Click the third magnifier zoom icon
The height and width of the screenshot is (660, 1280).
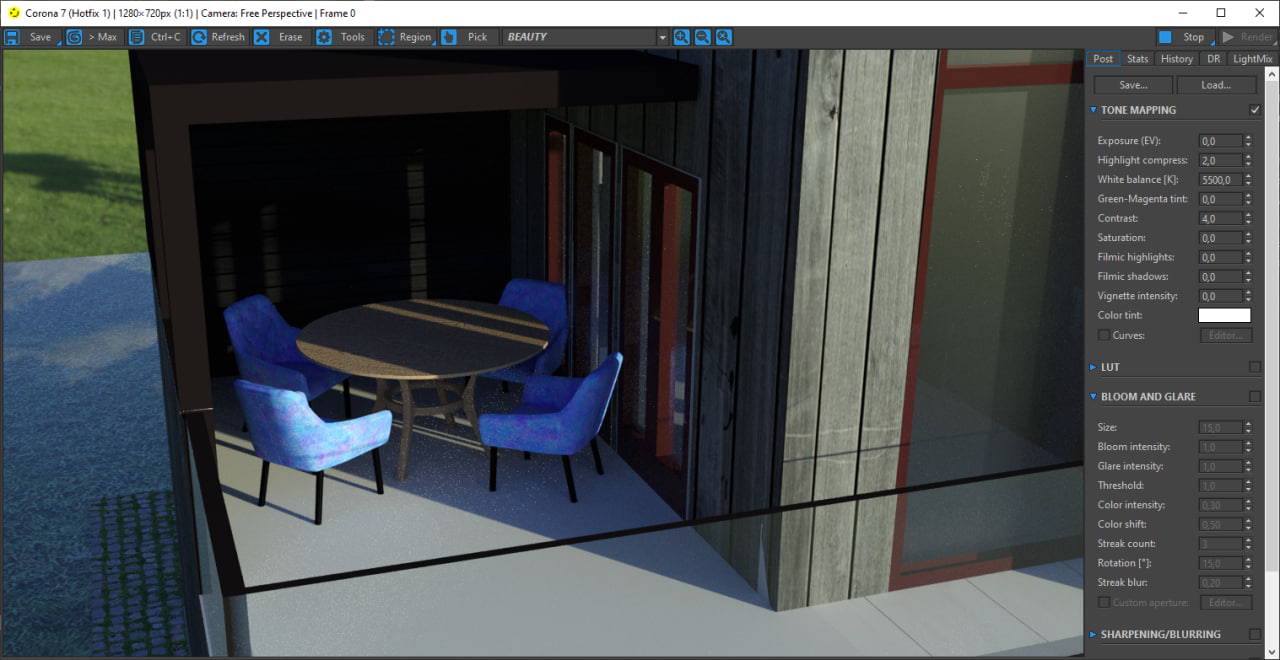(724, 37)
